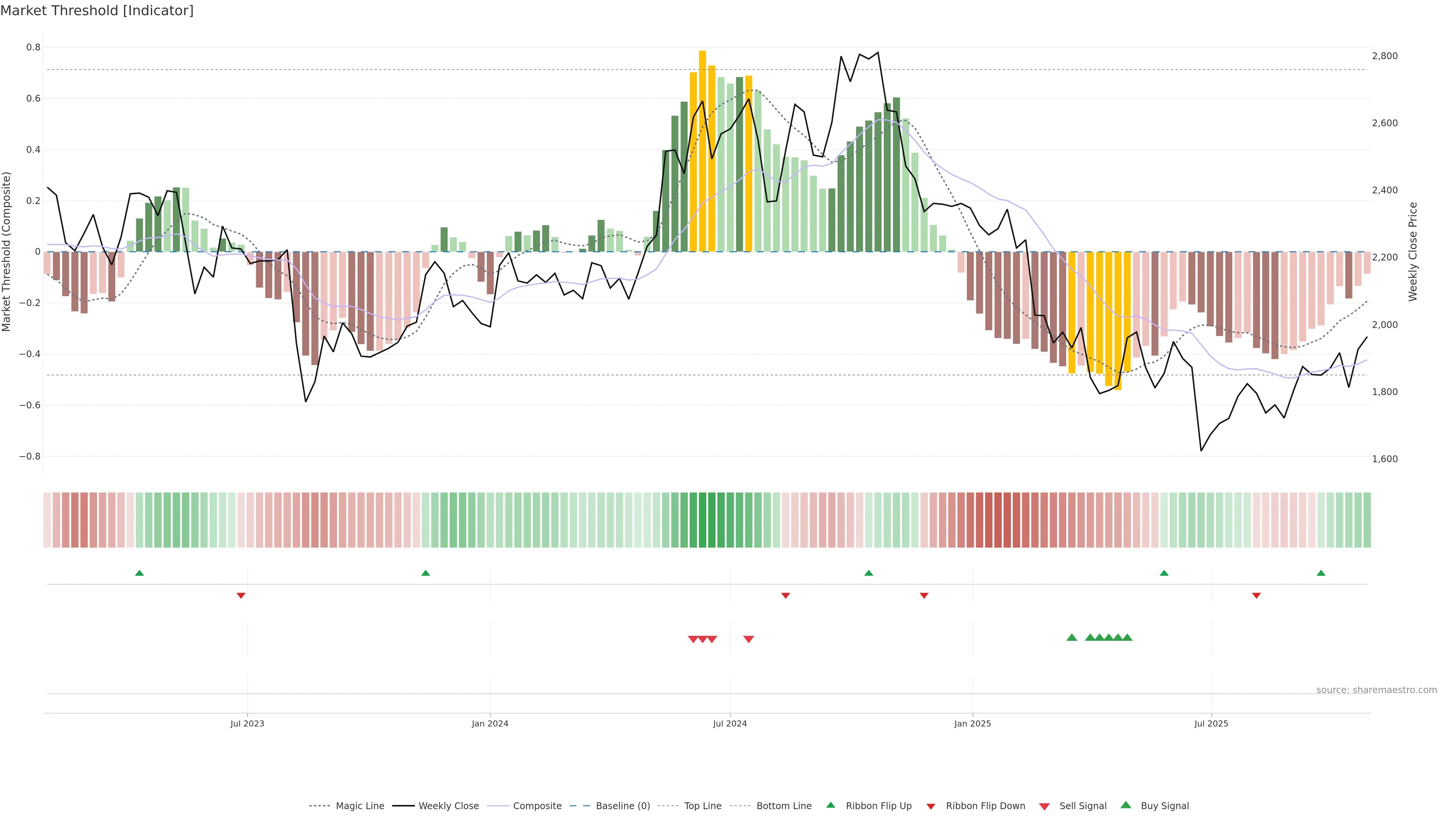Click the source: sharemaestro.com text
The image size is (1456, 819).
[1376, 690]
